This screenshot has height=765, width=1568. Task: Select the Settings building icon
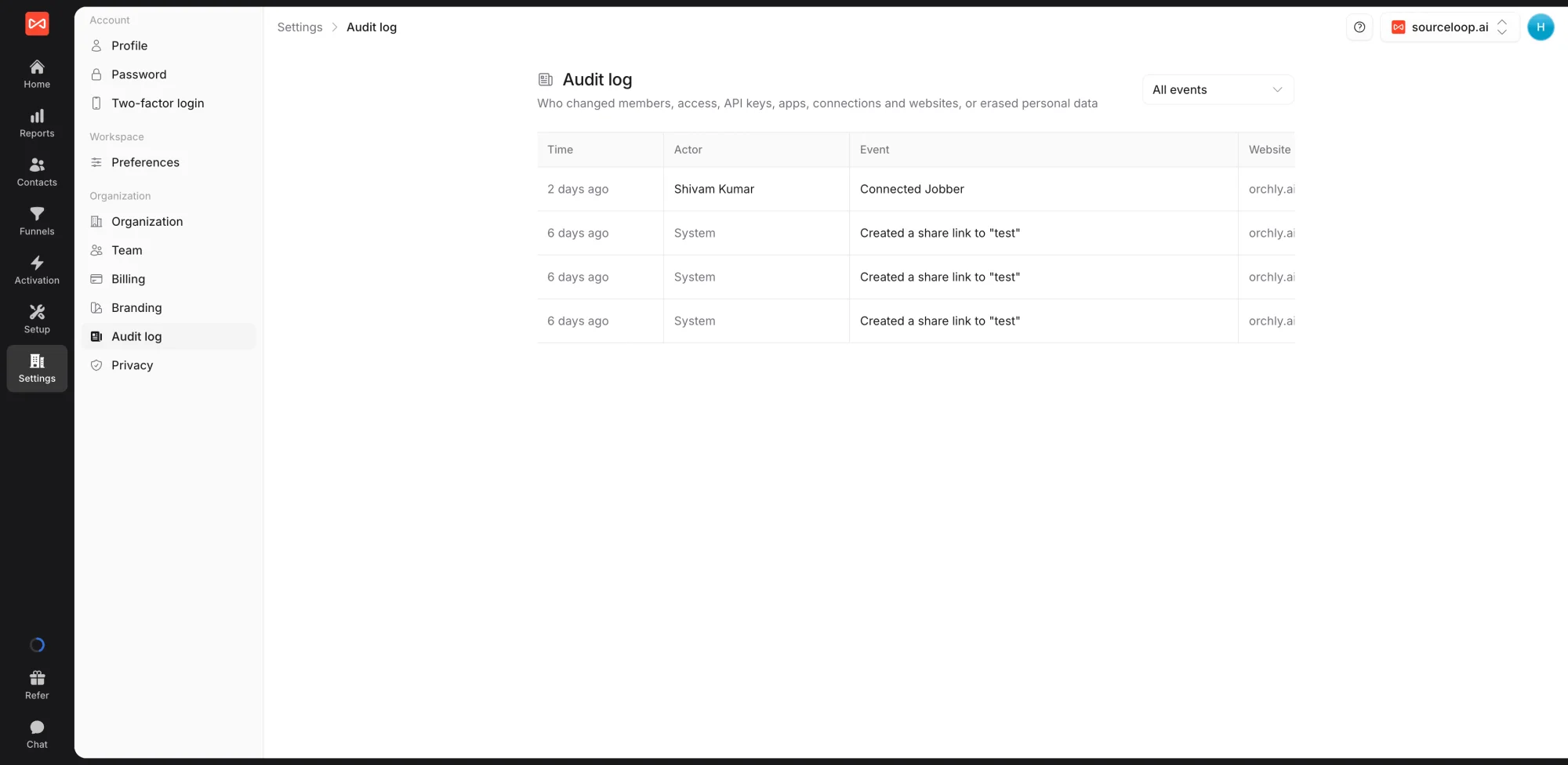pos(37,368)
